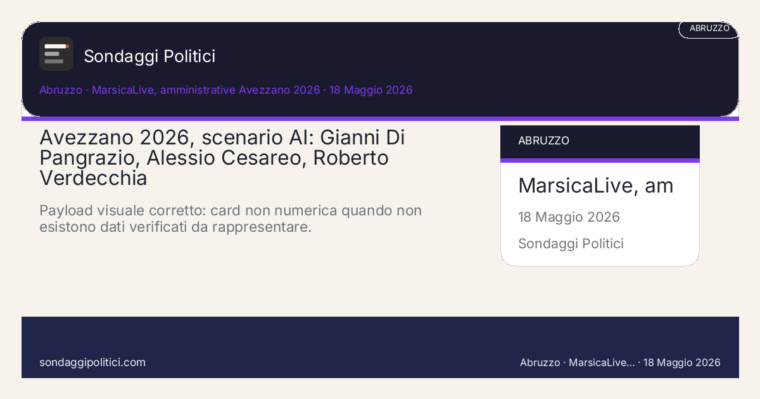760x399 pixels.
Task: Select the Avezzano 2026 scenario headline
Action: [222, 158]
